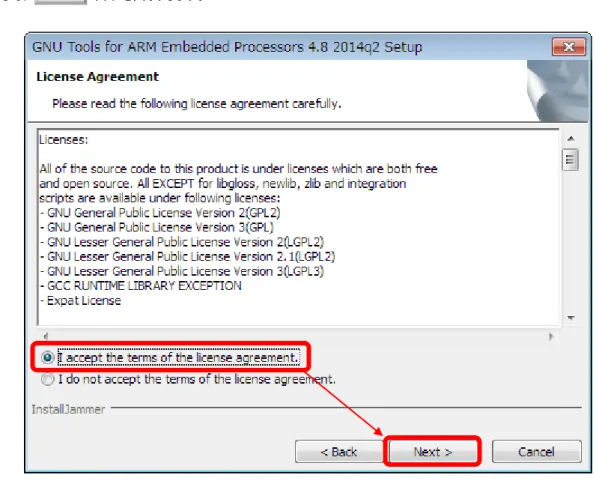This screenshot has width=596, height=490.
Task: Click the setup window title bar text
Action: [x=227, y=47]
